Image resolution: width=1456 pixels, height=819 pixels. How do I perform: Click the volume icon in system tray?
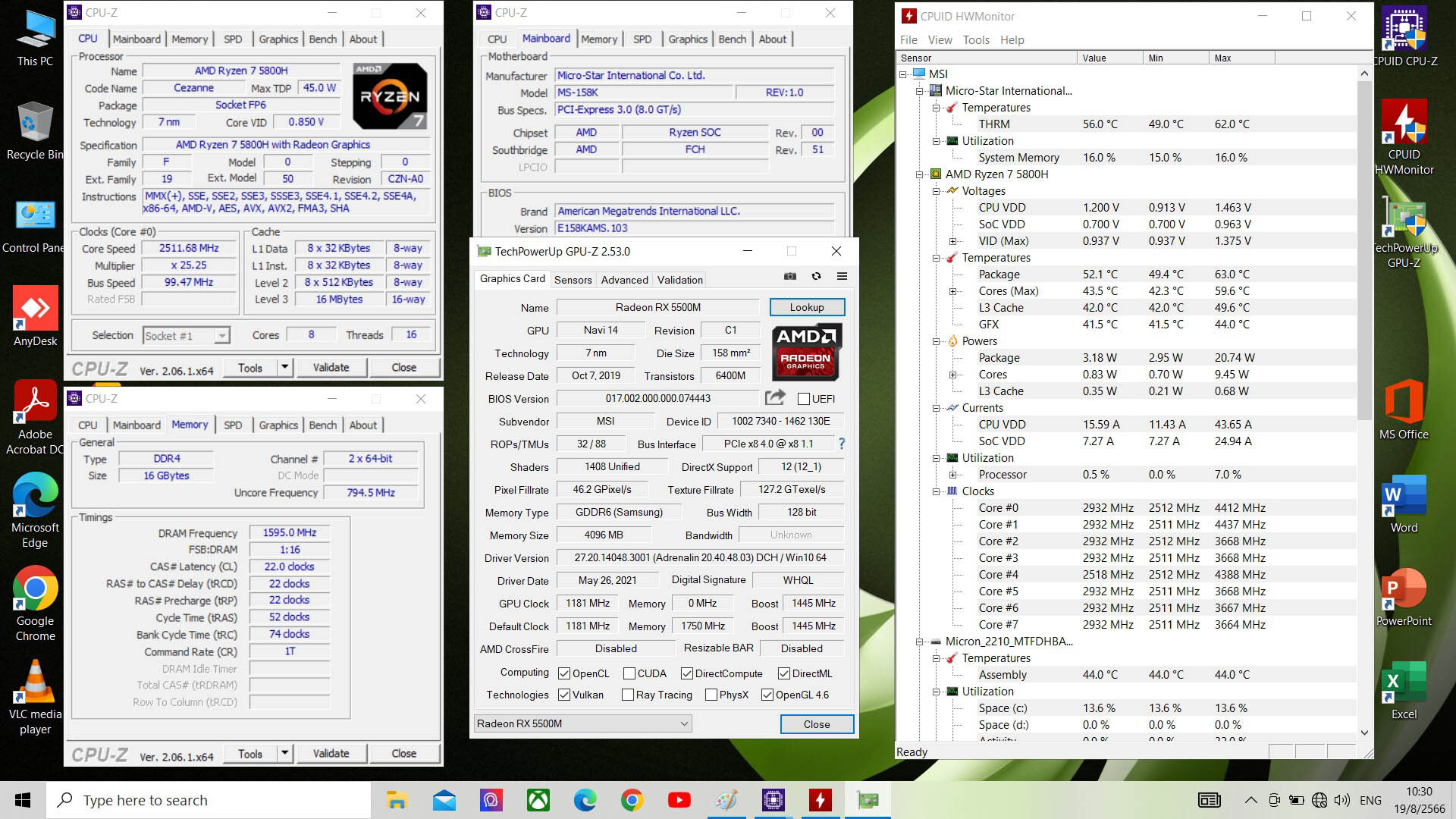click(1342, 800)
